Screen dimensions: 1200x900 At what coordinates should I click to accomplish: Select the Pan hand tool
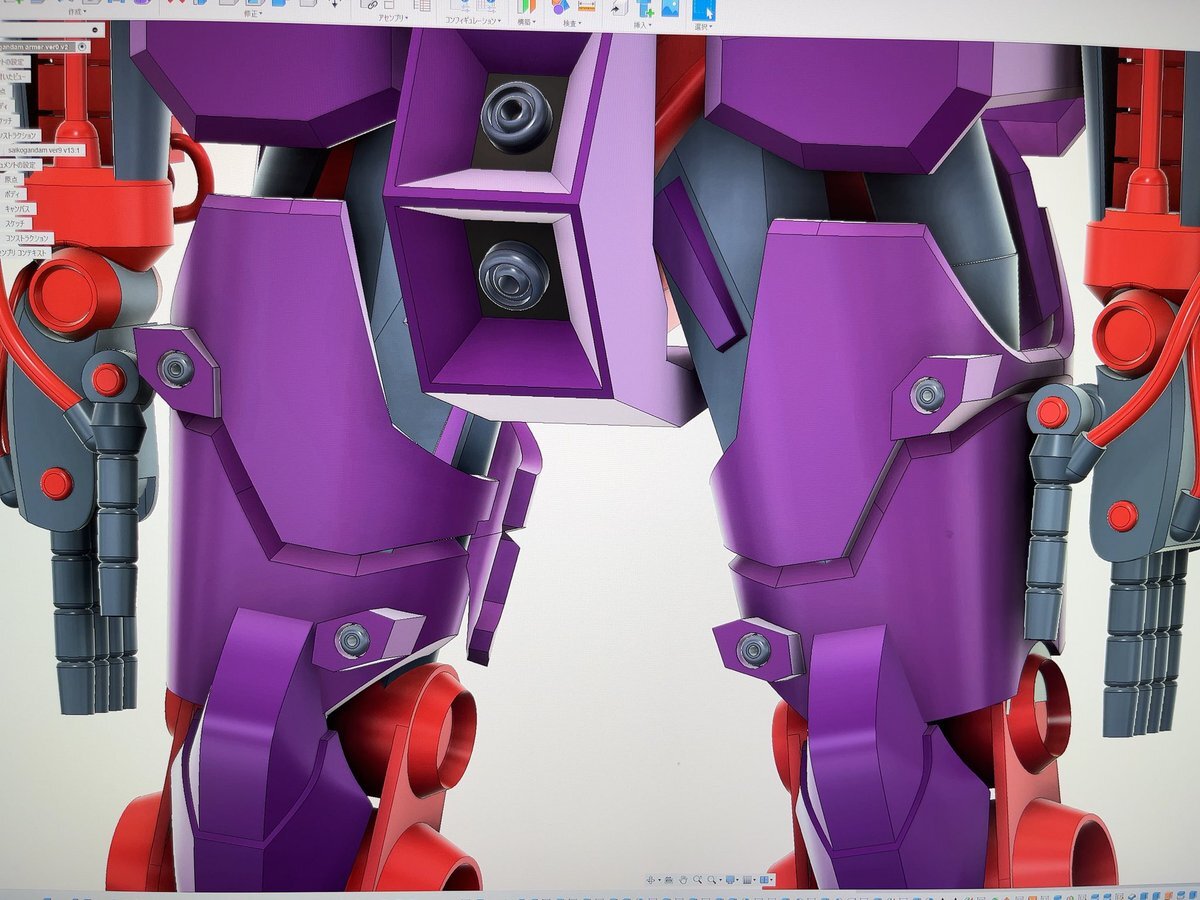[682, 880]
